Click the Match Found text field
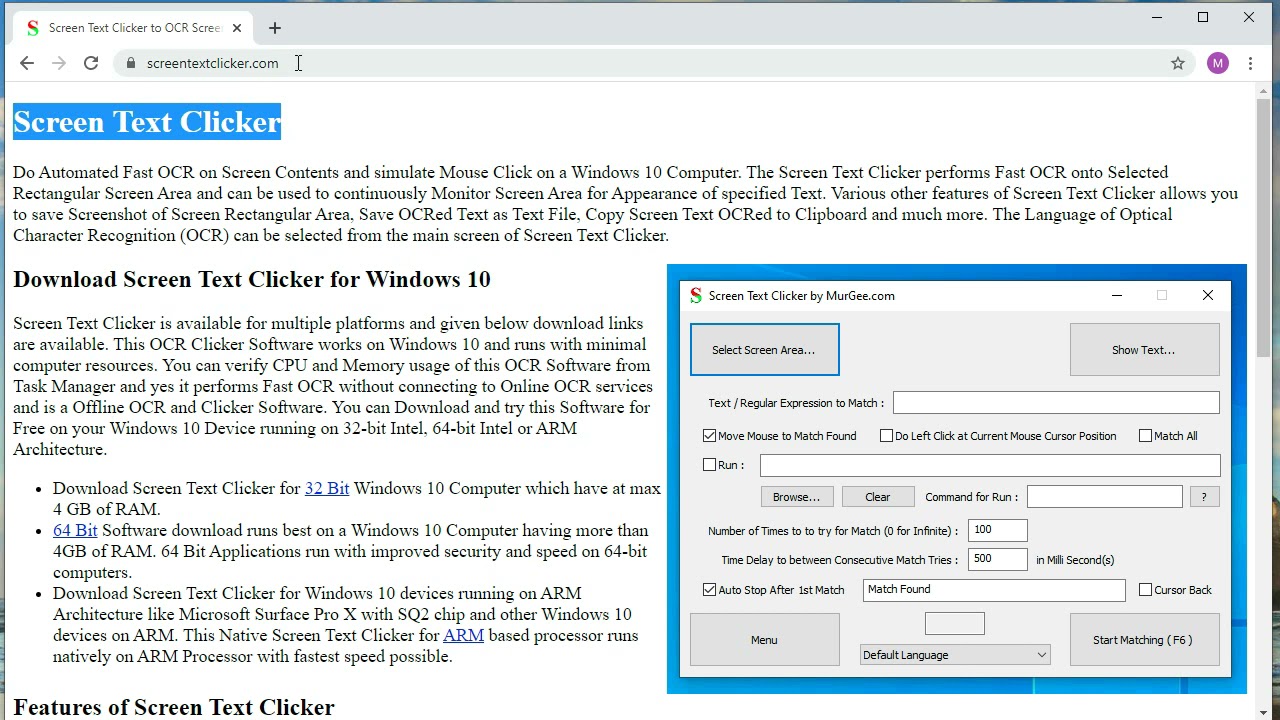This screenshot has height=720, width=1280. coord(994,590)
